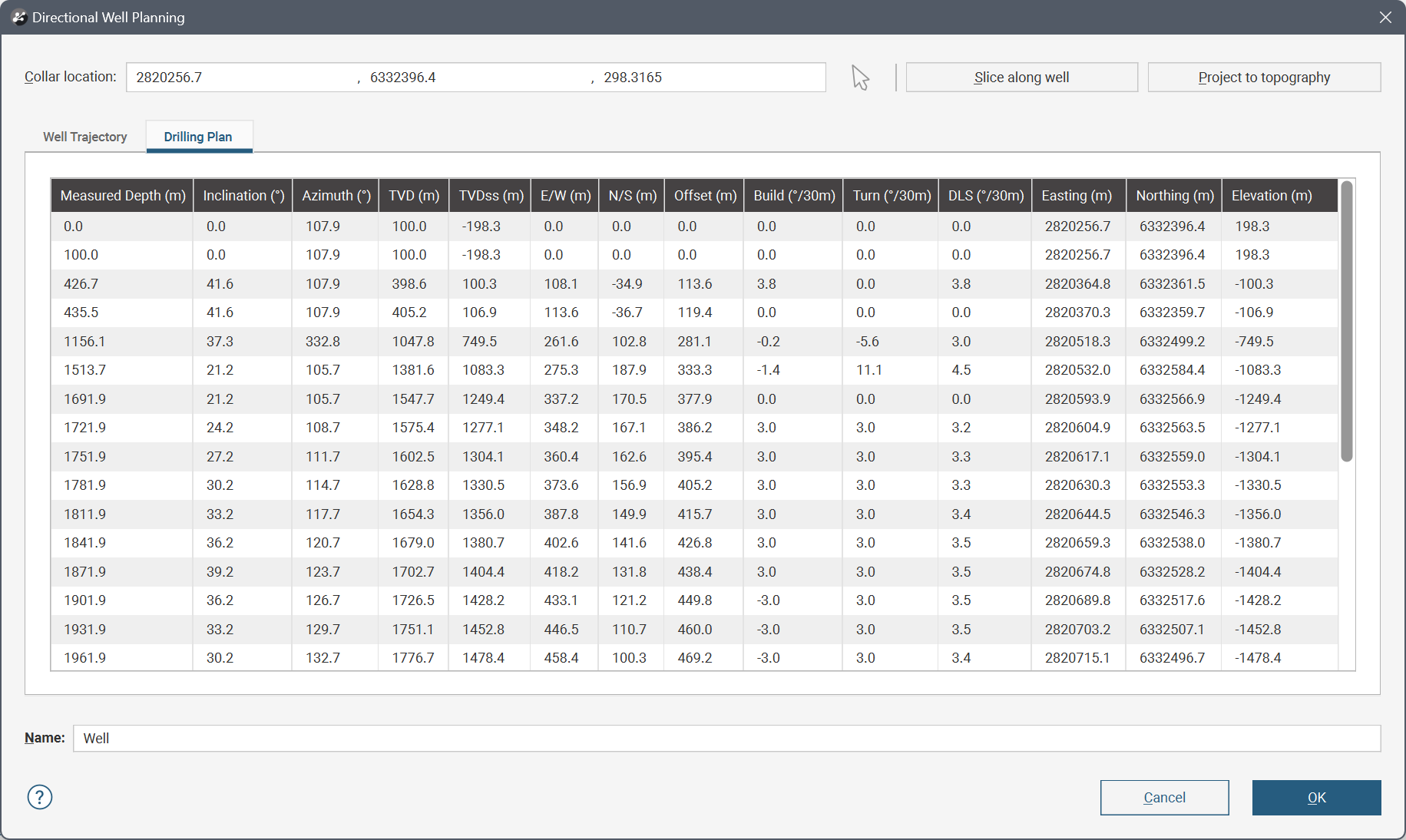Click the Elevation (m) column header

coord(1272,196)
